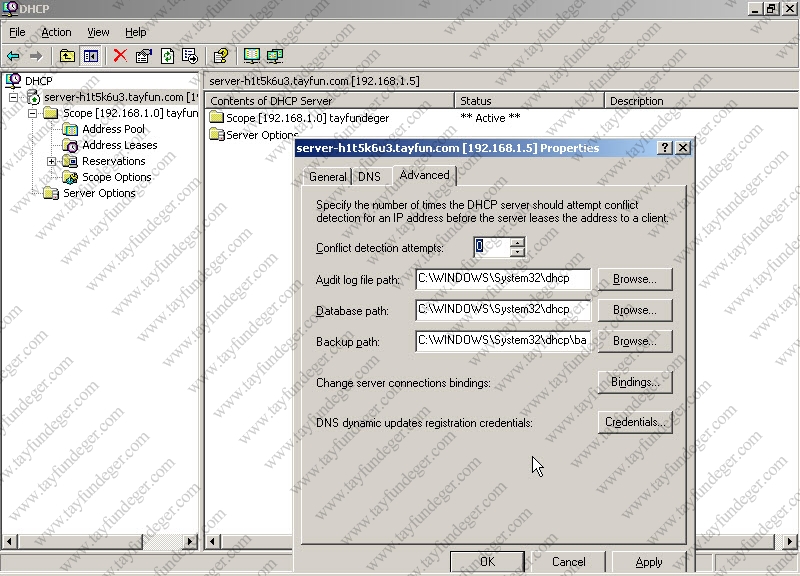Image resolution: width=800 pixels, height=576 pixels.
Task: Click the dialog's question mark help button
Action: click(664, 148)
